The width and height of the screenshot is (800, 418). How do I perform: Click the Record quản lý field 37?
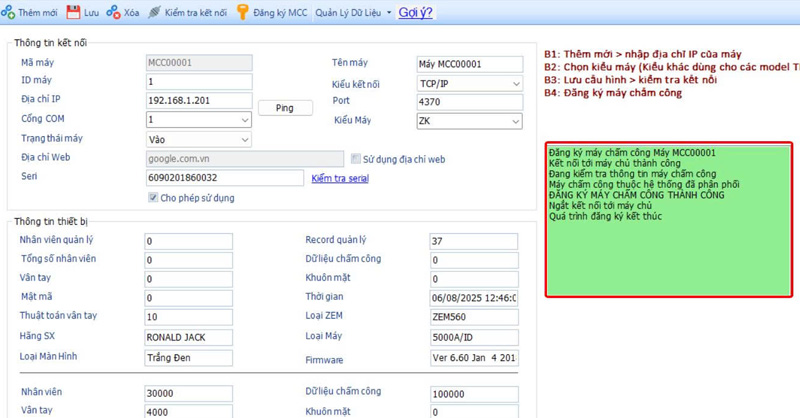click(474, 241)
